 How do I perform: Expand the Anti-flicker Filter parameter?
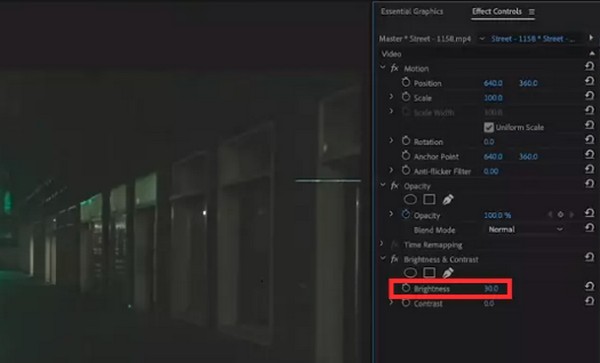pyautogui.click(x=391, y=170)
